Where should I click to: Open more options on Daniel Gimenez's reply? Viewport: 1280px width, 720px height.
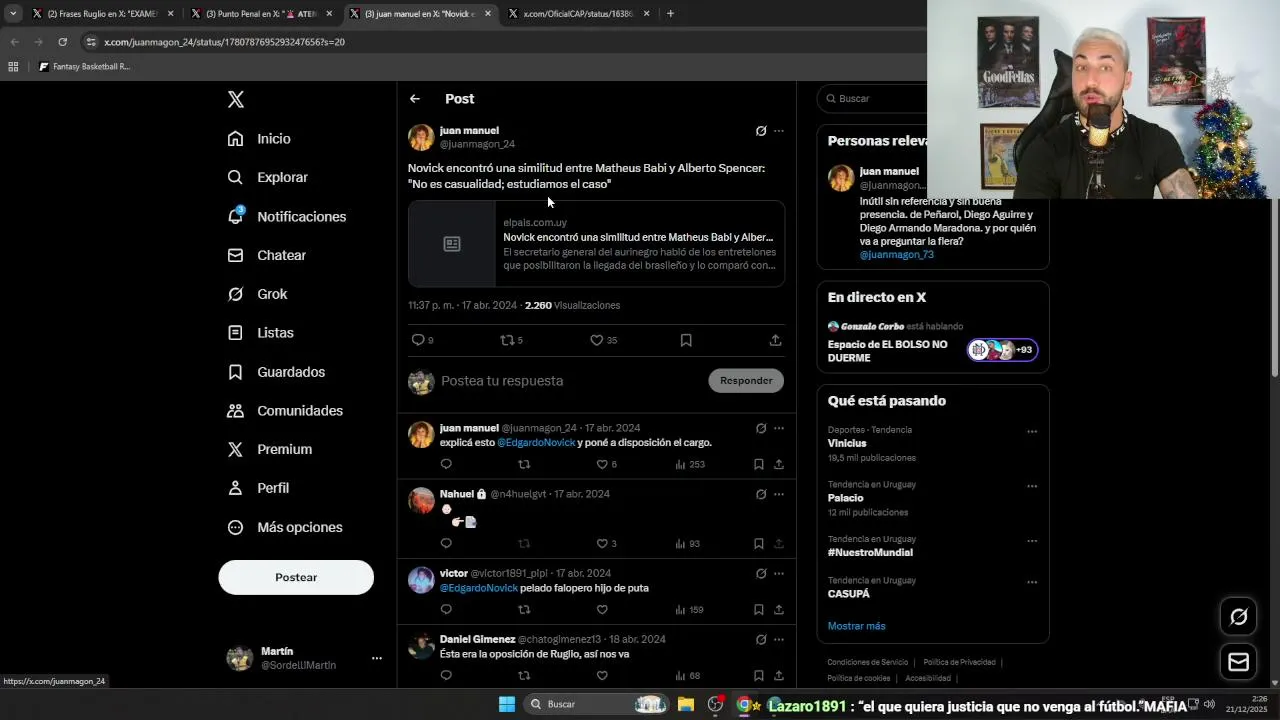[779, 640]
